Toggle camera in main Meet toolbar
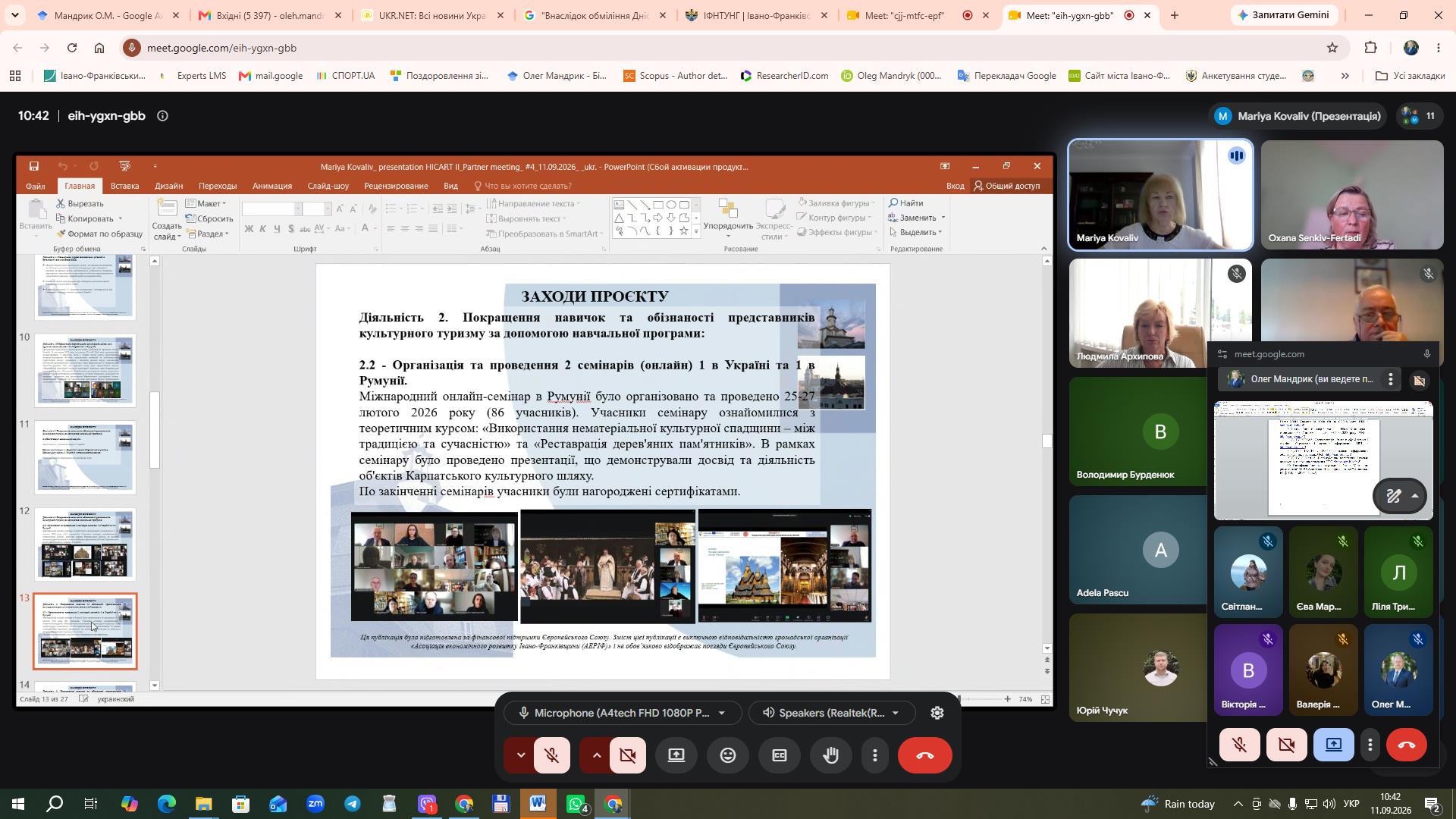This screenshot has width=1456, height=819. click(628, 755)
